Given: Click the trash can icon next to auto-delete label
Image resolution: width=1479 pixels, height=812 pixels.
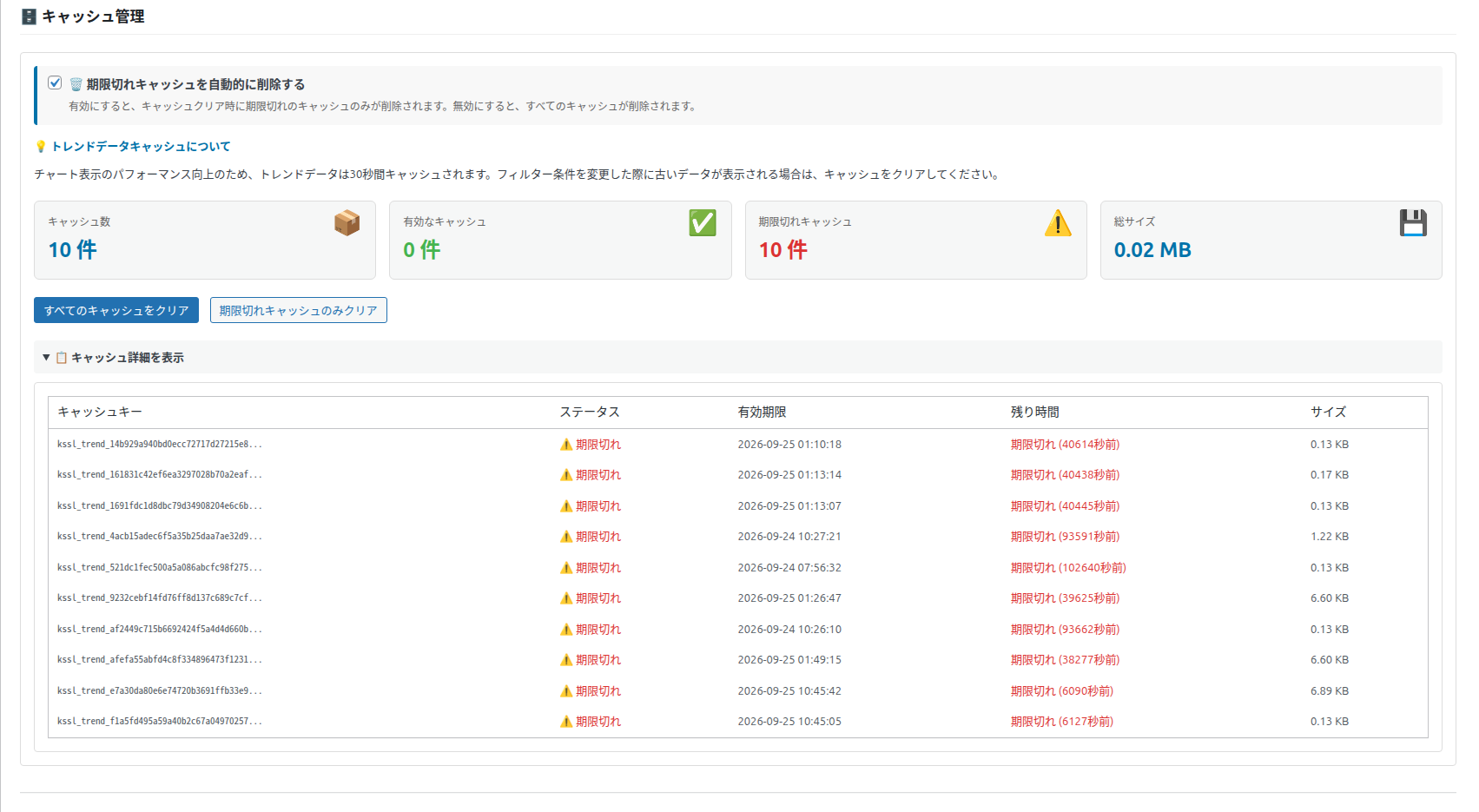Looking at the screenshot, I should 76,84.
